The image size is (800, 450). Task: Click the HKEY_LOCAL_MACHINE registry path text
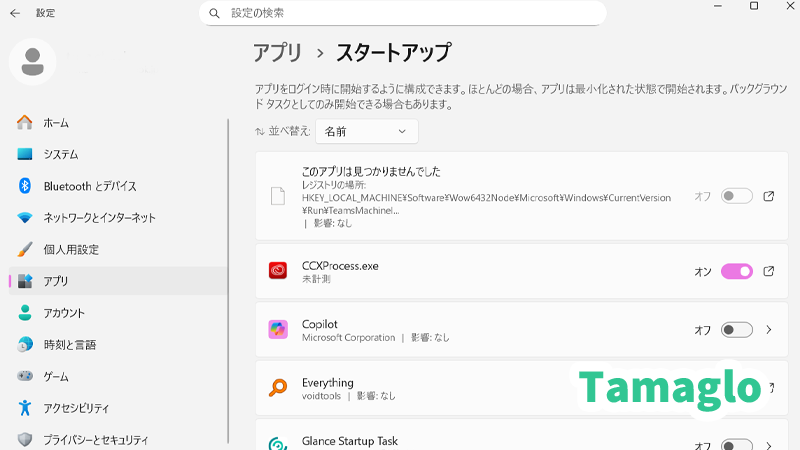click(x=486, y=204)
